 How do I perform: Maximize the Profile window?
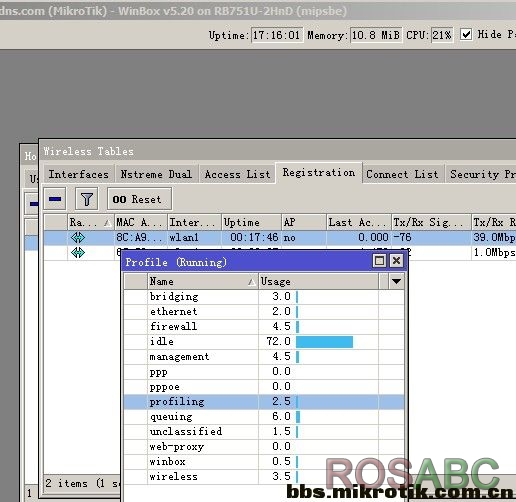point(379,261)
